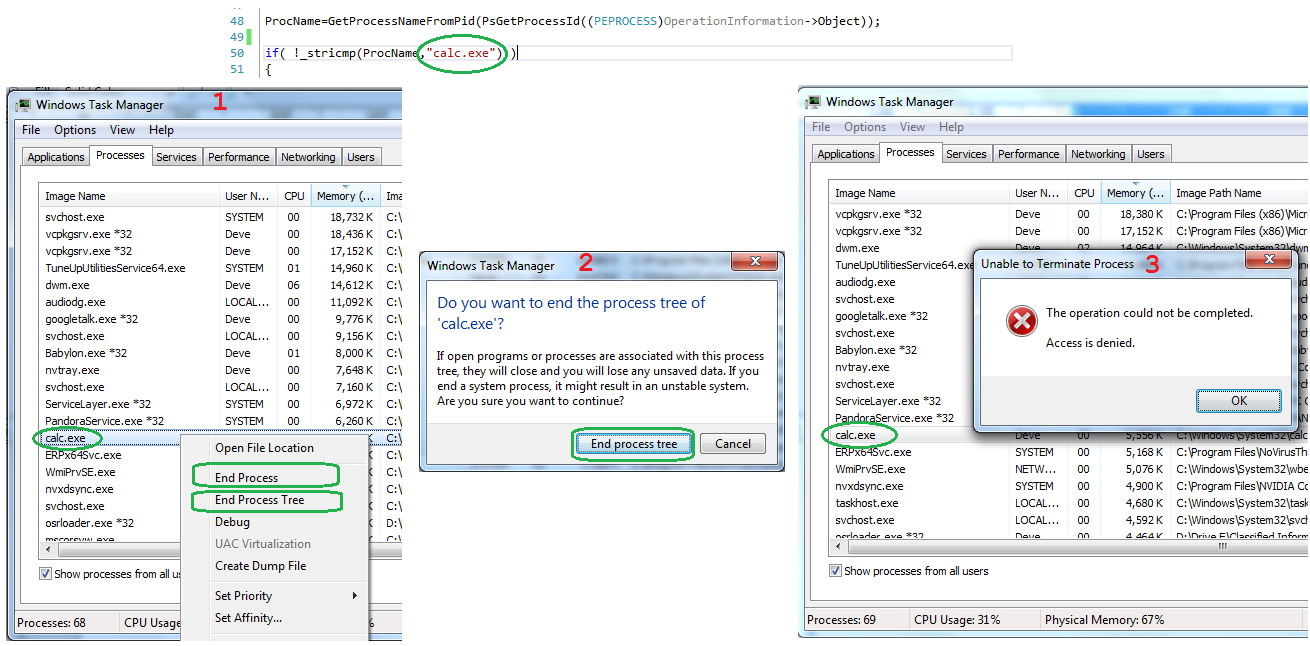Select the ERPx64Svc.exe row with 5,168 K
Viewport: 1310px width, 646px height.
tap(1069, 452)
